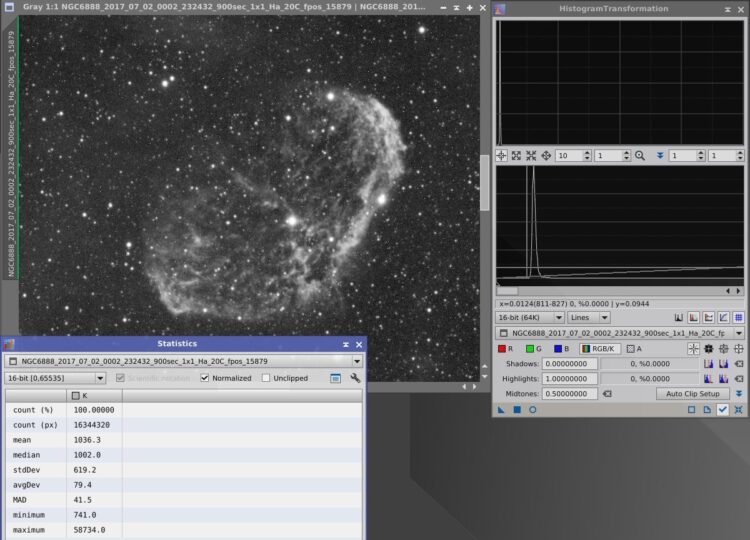This screenshot has height=540, width=750.
Task: Uncheck the Normalized checkbox
Action: (205, 378)
